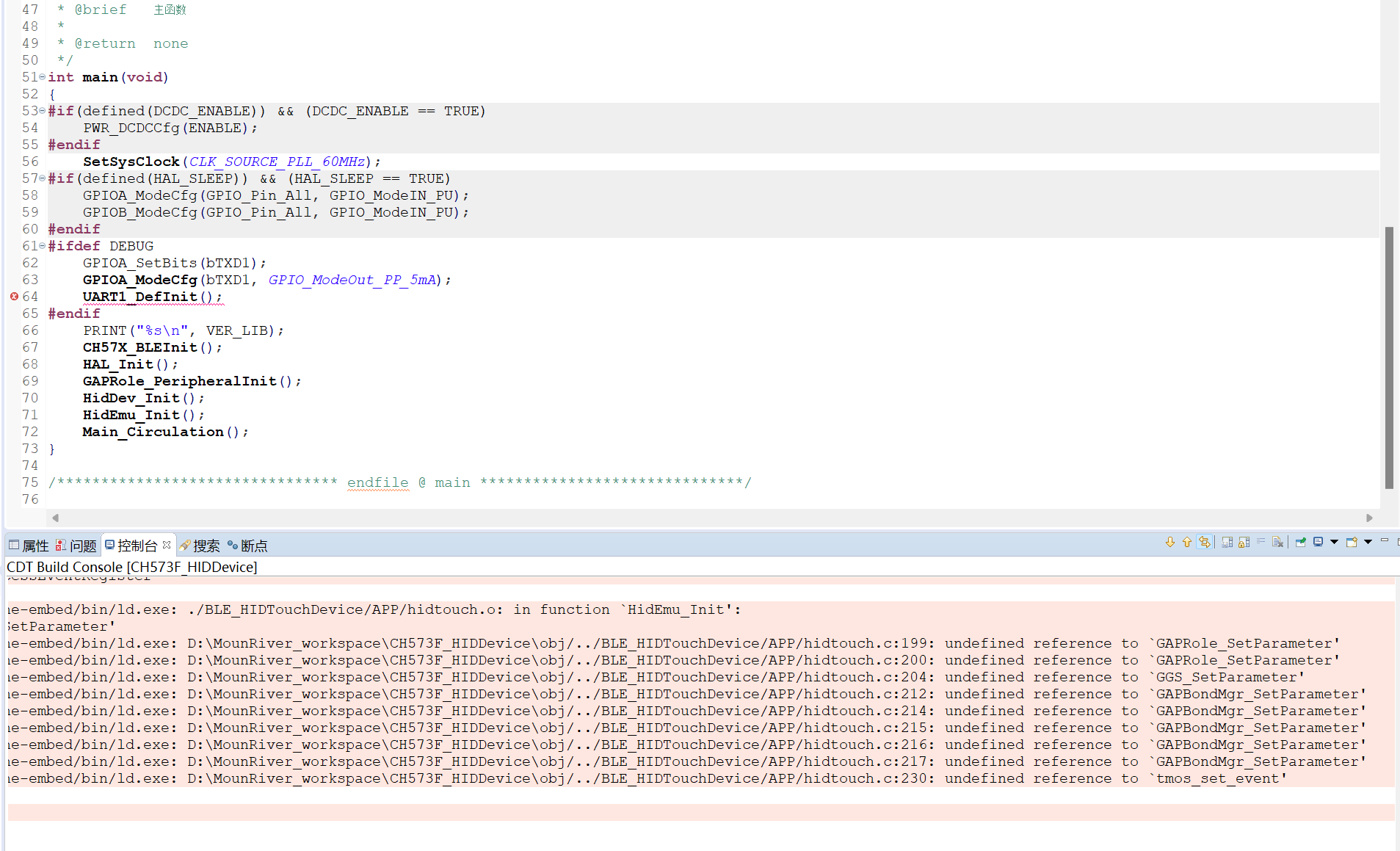Toggle show console on build errors
Image resolution: width=1400 pixels, height=851 pixels.
click(x=1205, y=543)
